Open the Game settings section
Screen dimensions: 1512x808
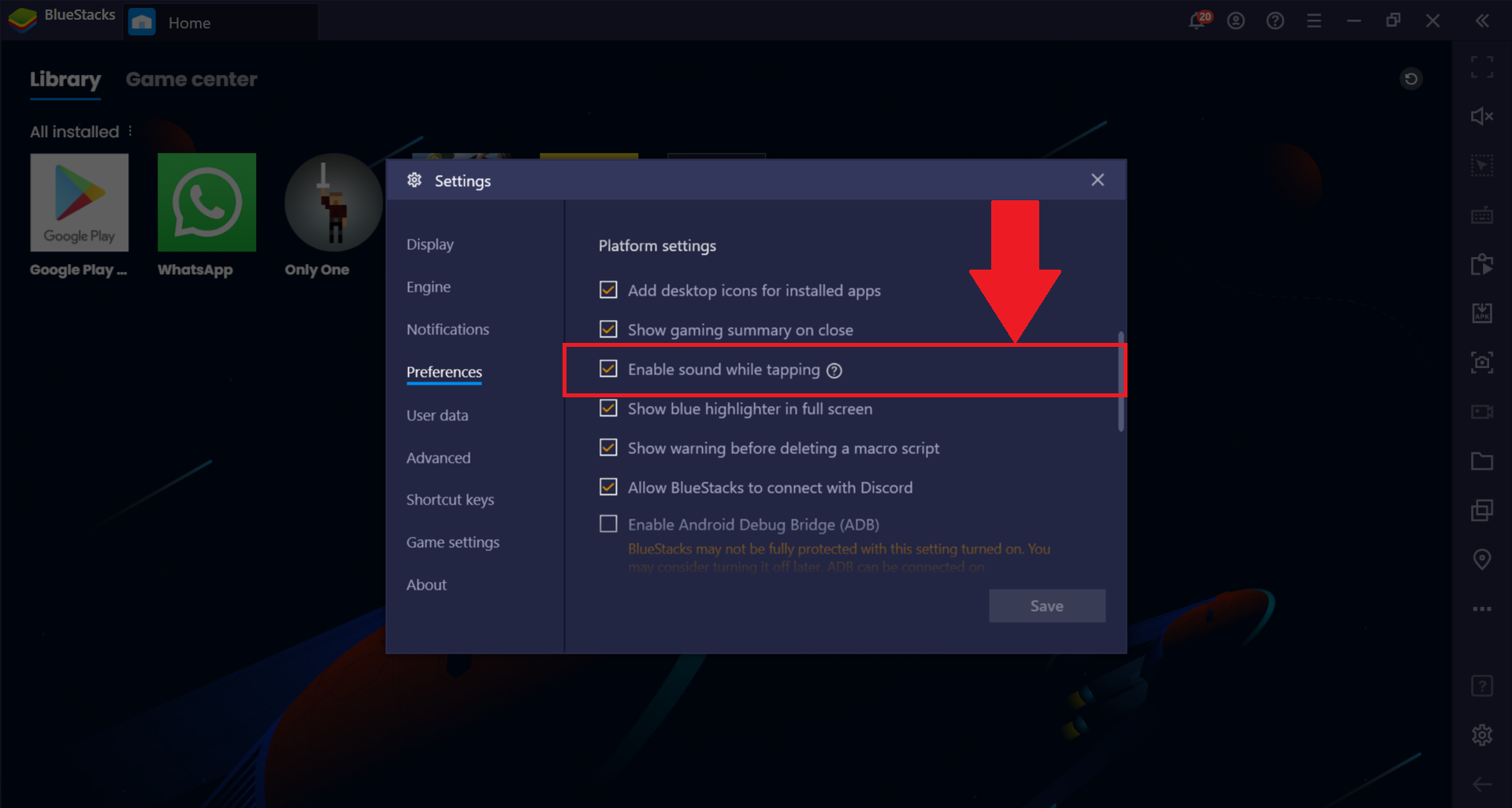point(453,542)
